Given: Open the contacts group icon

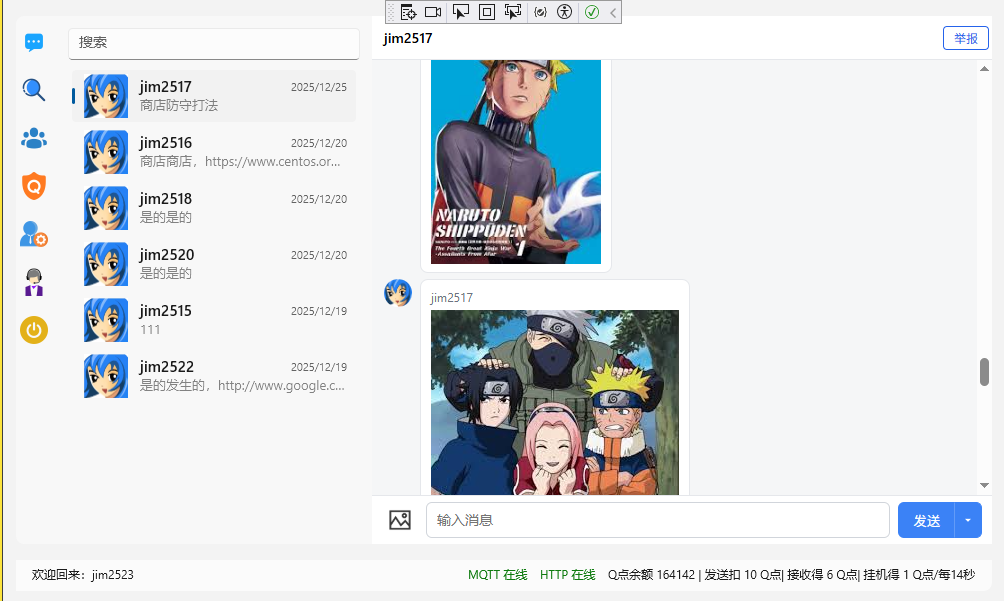Looking at the screenshot, I should [x=34, y=138].
